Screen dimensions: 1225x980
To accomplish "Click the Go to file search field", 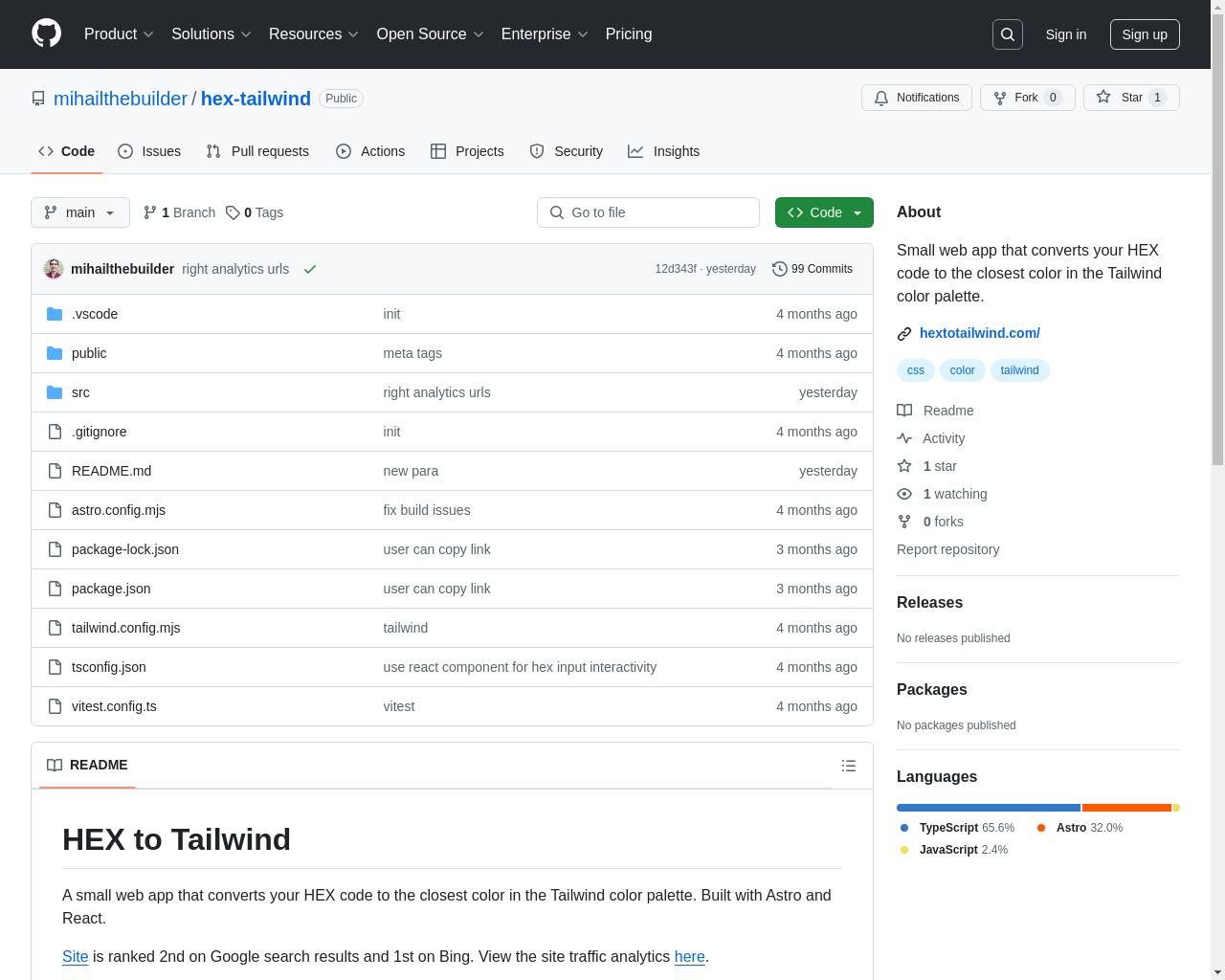I will 648,212.
